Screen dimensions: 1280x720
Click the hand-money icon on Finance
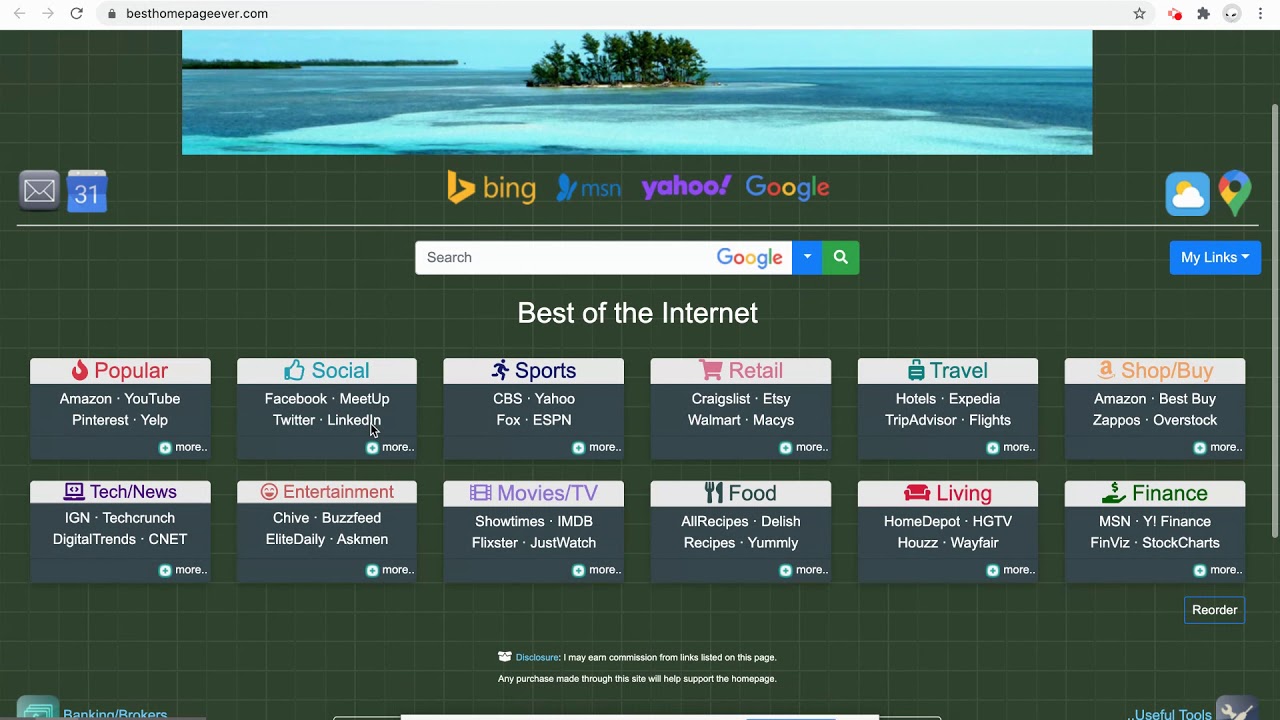tap(1114, 493)
